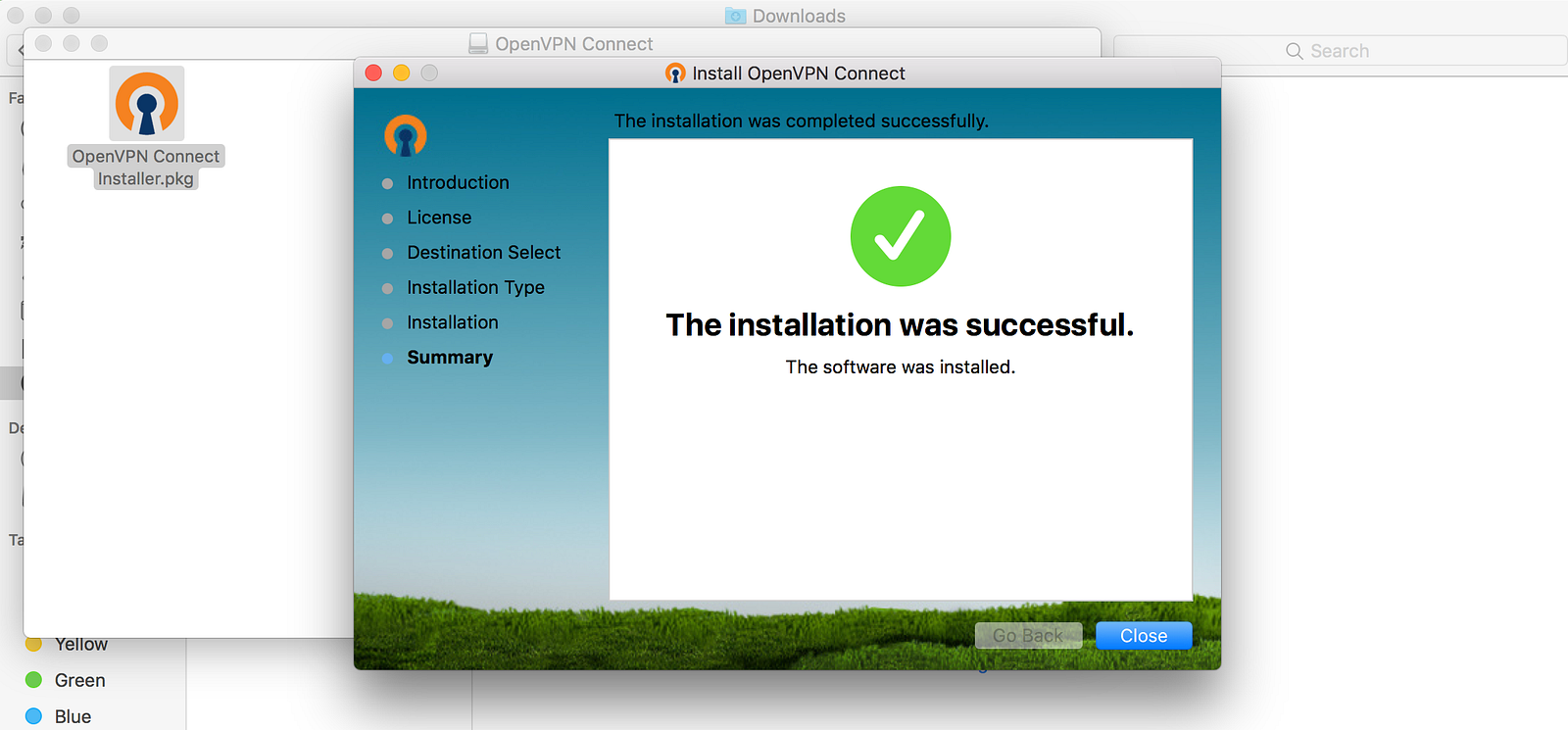The height and width of the screenshot is (730, 1568).
Task: Click the 'Downloads' Finder window title
Action: (799, 16)
